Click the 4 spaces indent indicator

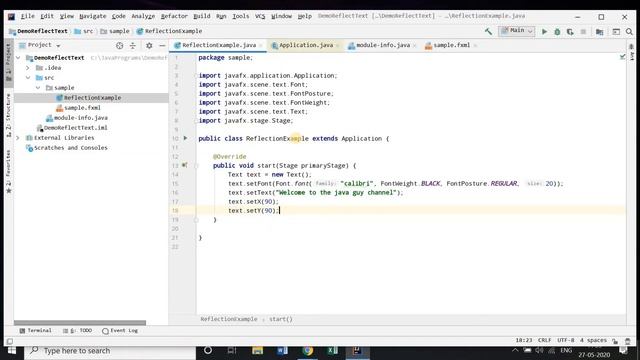coord(593,340)
